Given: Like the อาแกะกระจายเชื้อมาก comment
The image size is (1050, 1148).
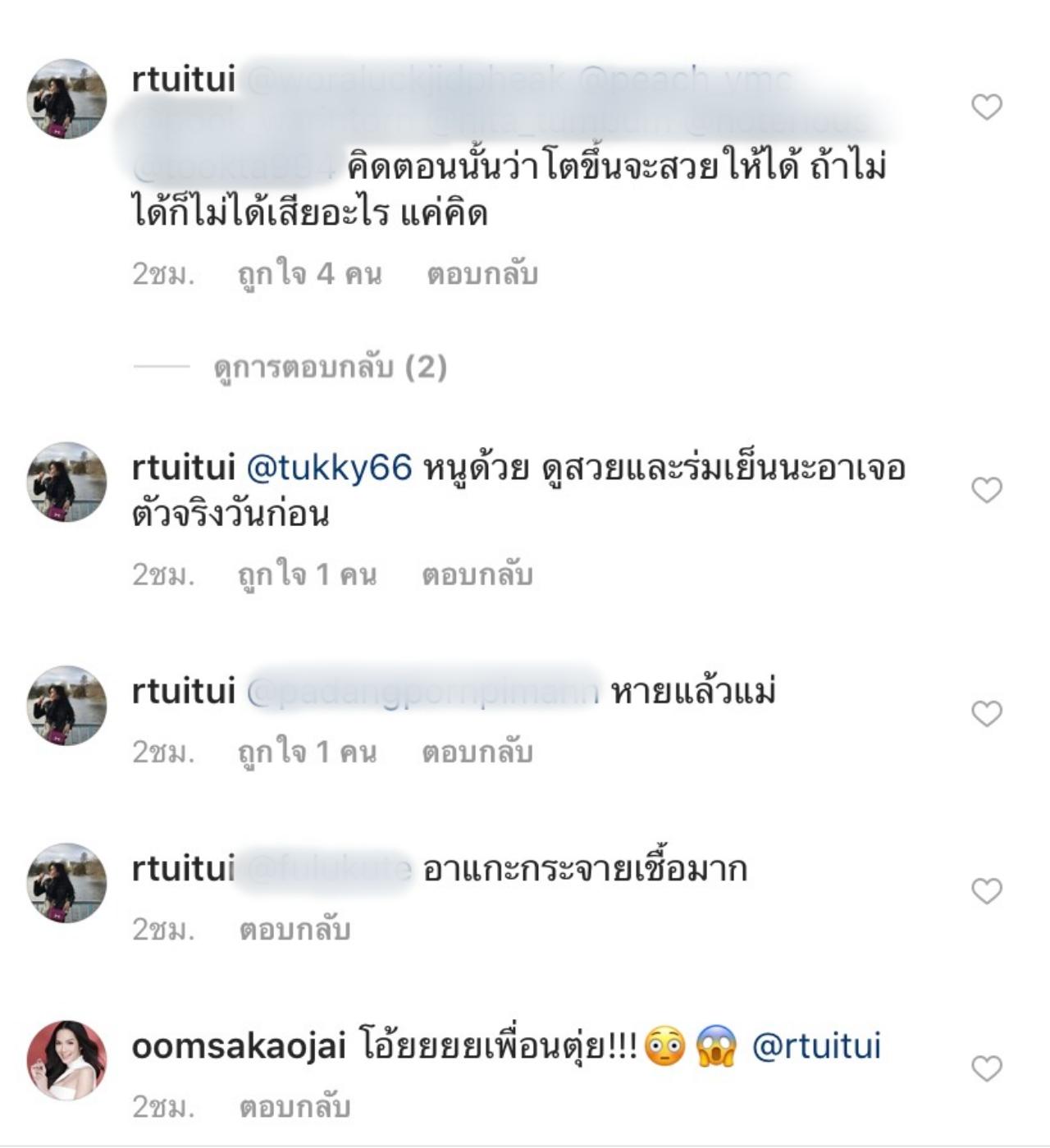Looking at the screenshot, I should click(x=987, y=890).
